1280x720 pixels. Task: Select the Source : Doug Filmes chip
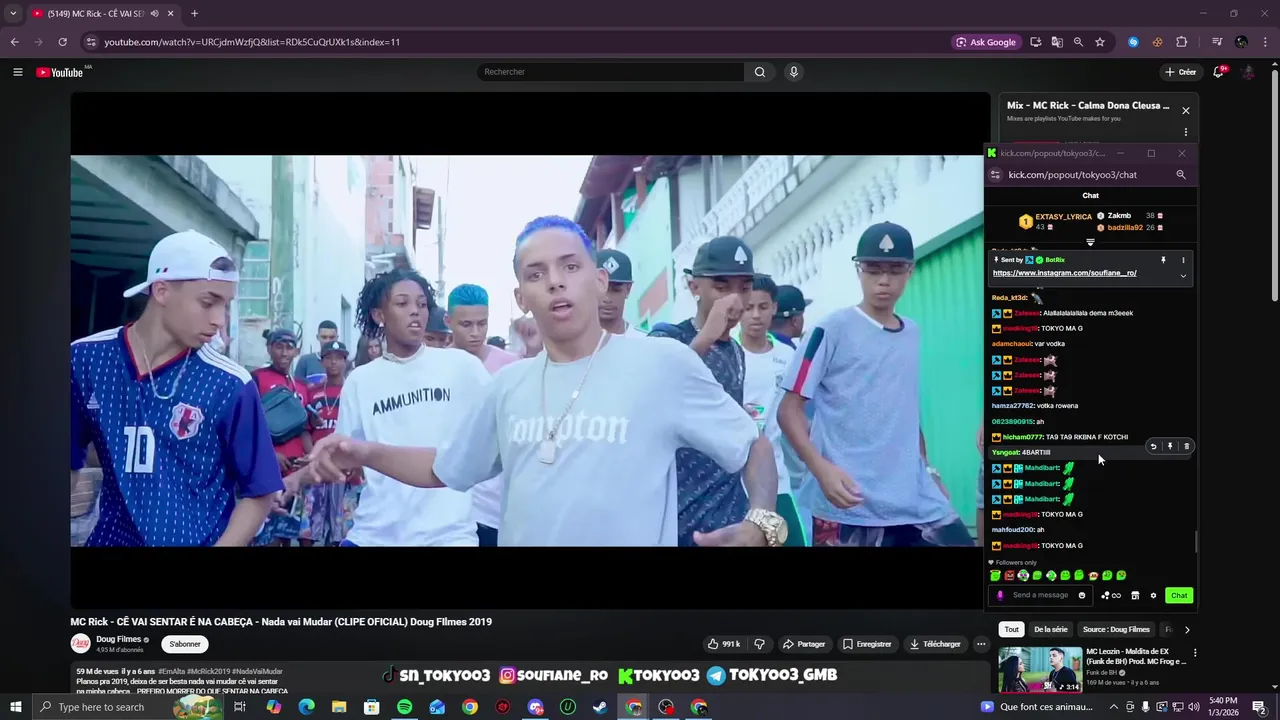click(1116, 630)
